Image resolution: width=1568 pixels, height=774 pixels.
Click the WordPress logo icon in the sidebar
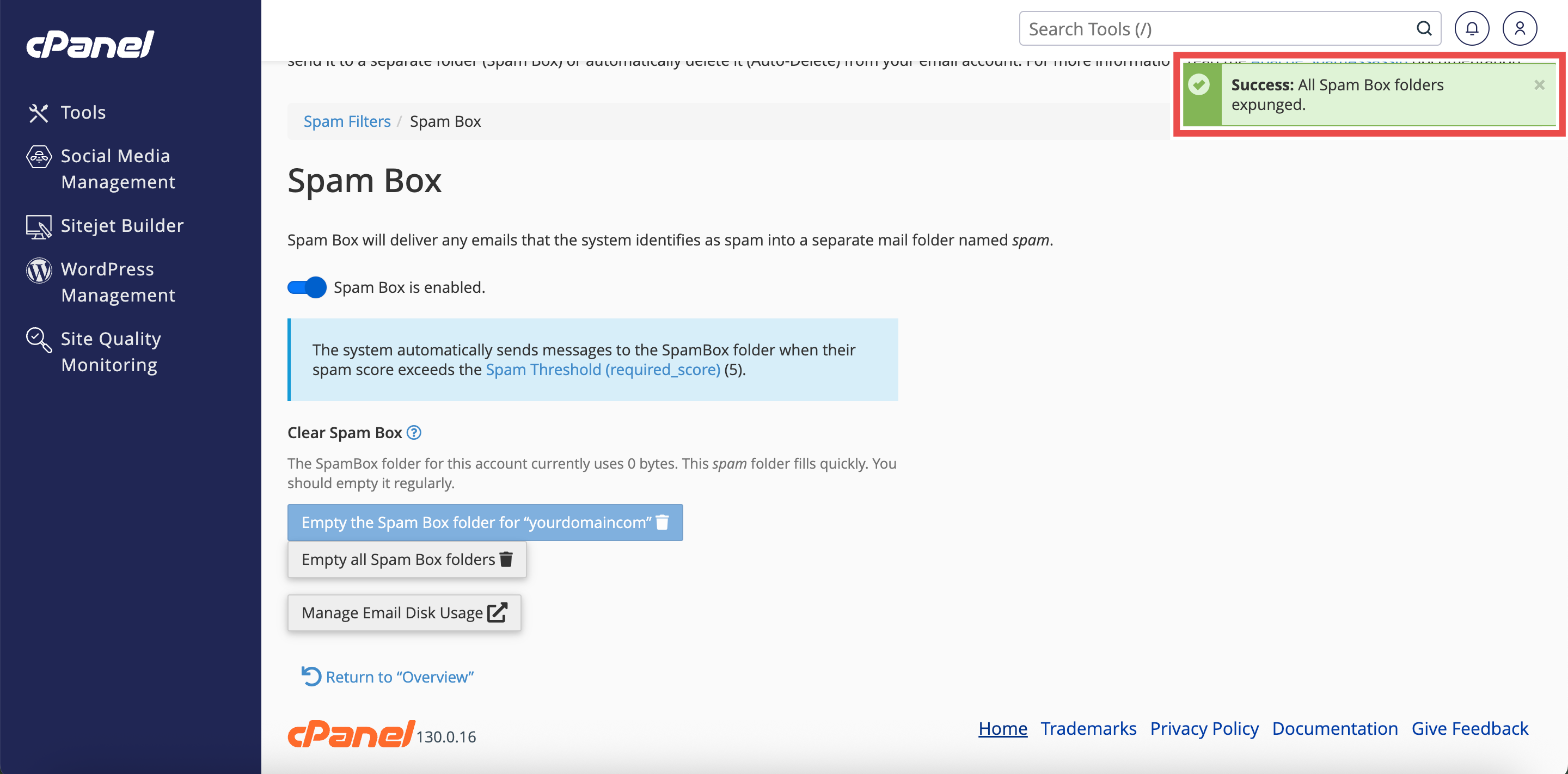pyautogui.click(x=38, y=270)
